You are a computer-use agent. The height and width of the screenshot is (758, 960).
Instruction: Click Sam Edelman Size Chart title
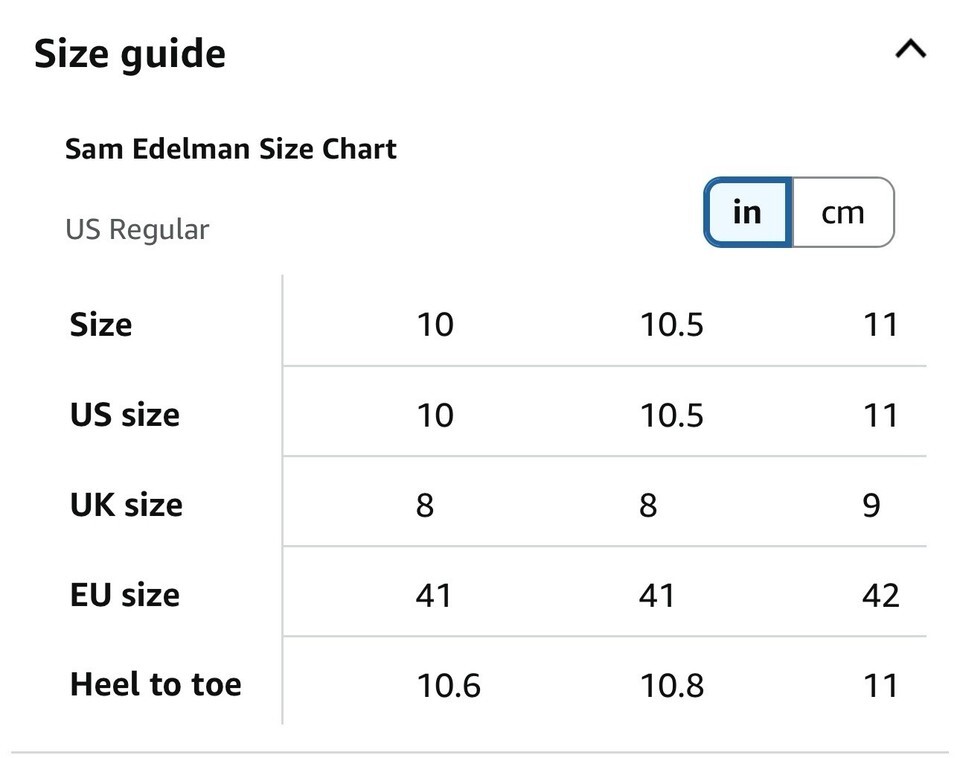click(x=231, y=149)
